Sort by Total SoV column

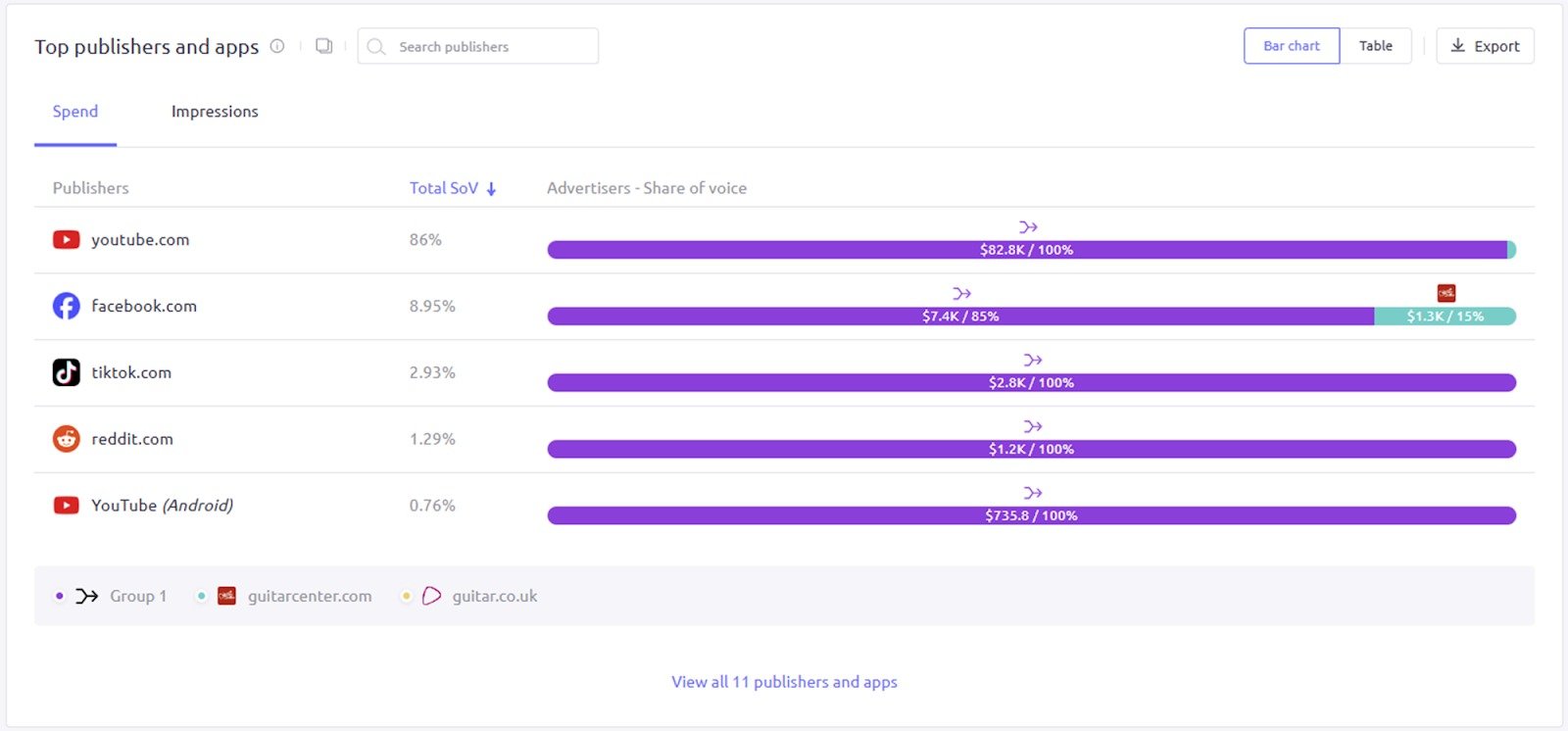453,188
